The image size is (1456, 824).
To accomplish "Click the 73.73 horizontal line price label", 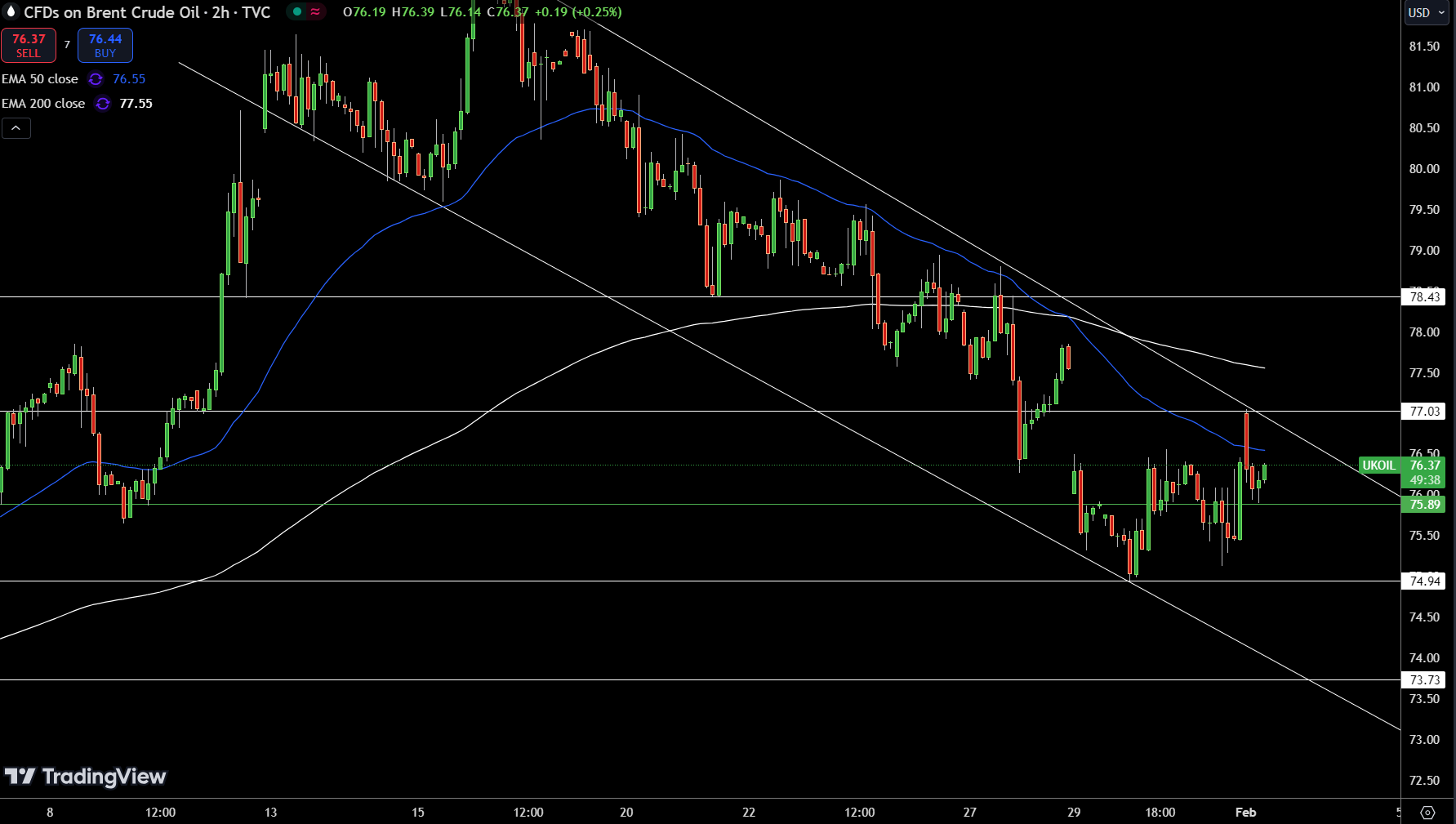I will pyautogui.click(x=1423, y=680).
